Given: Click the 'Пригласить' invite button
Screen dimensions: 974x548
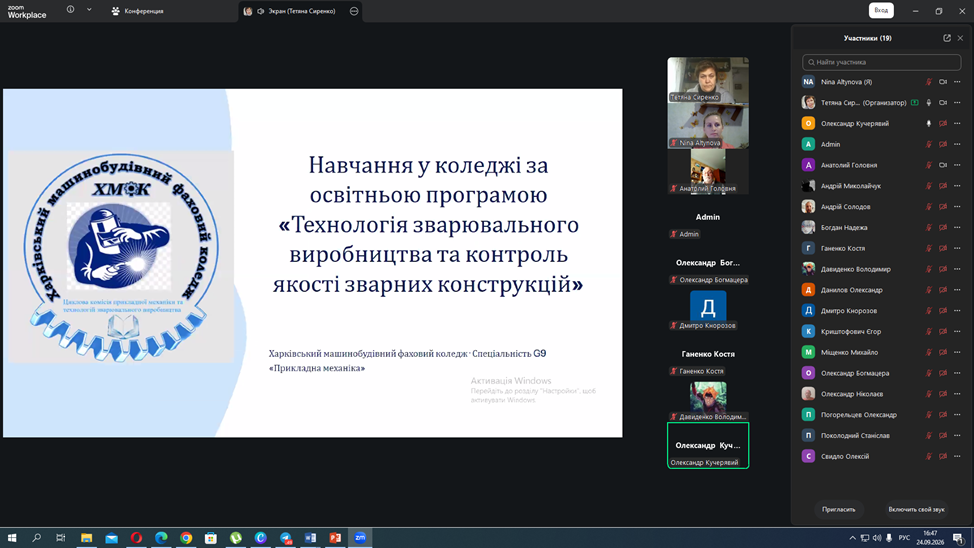Looking at the screenshot, I should click(839, 509).
